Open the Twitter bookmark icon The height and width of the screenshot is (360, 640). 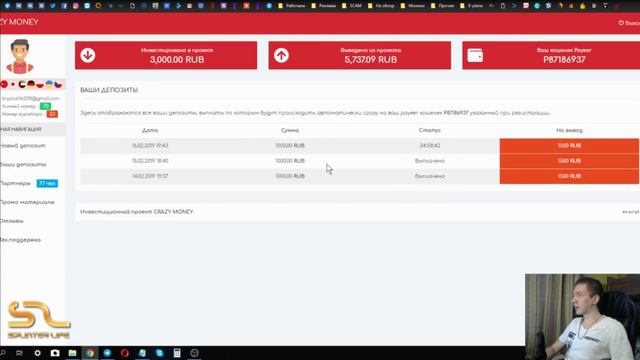coord(53,6)
